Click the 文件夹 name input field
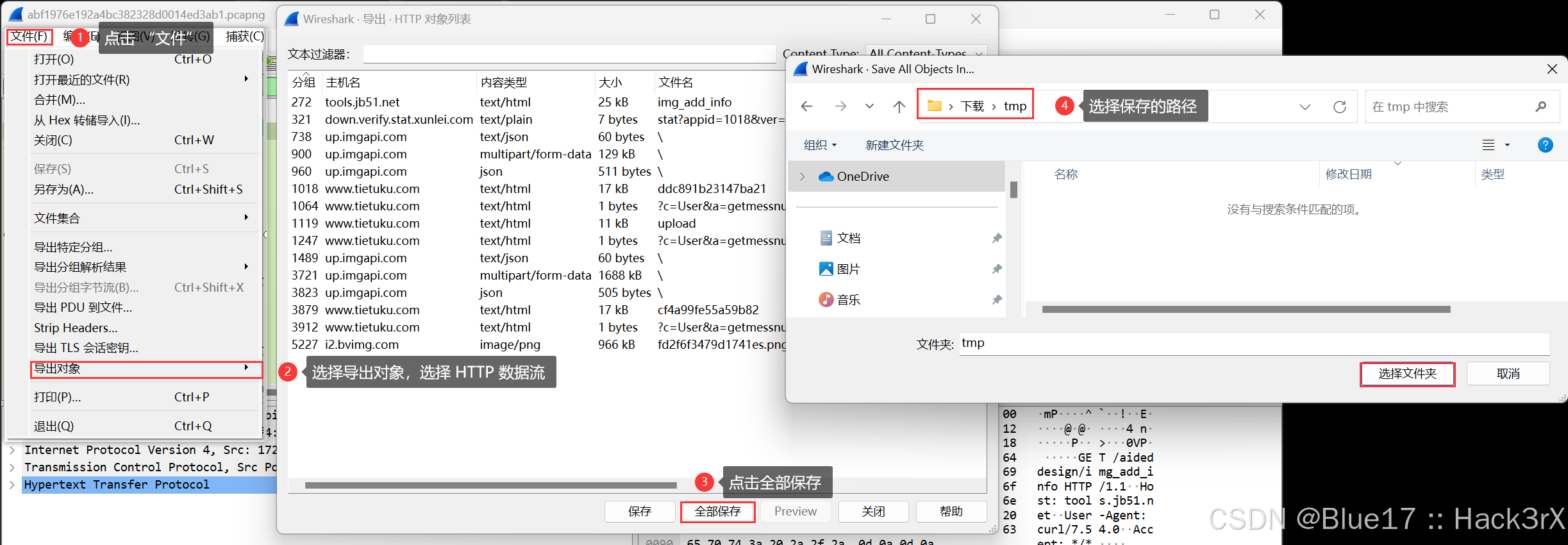Image resolution: width=1568 pixels, height=545 pixels. click(x=1255, y=343)
